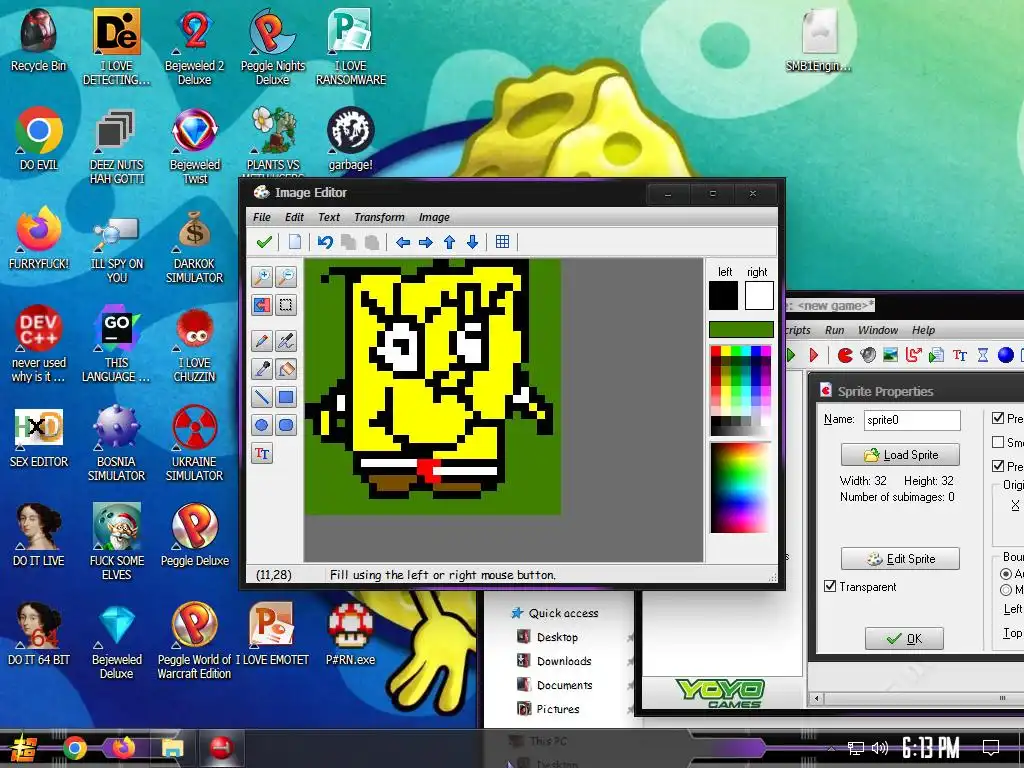
Task: Open the notification center in the taskbar
Action: [x=991, y=748]
